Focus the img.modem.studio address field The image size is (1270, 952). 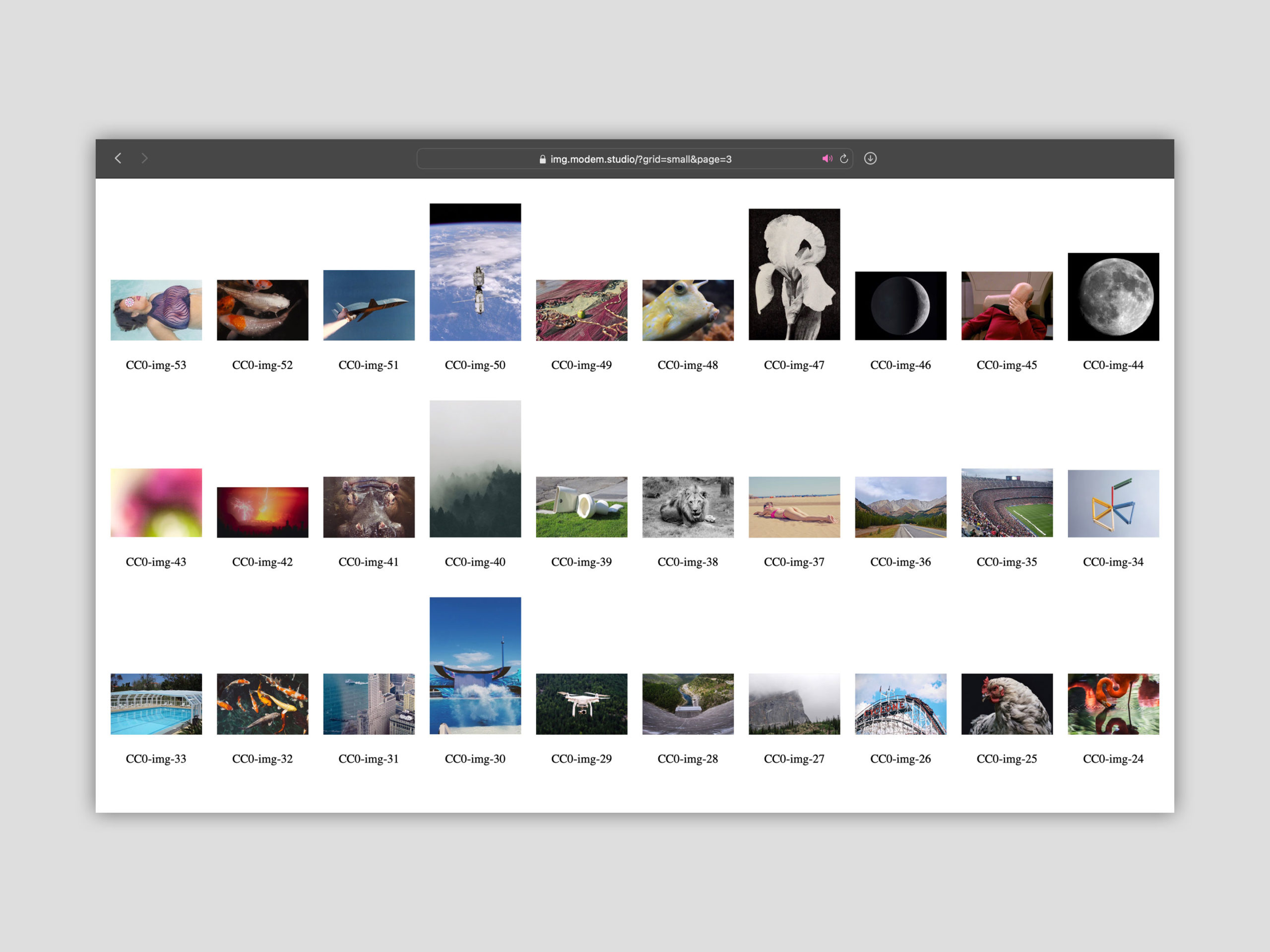pos(635,159)
